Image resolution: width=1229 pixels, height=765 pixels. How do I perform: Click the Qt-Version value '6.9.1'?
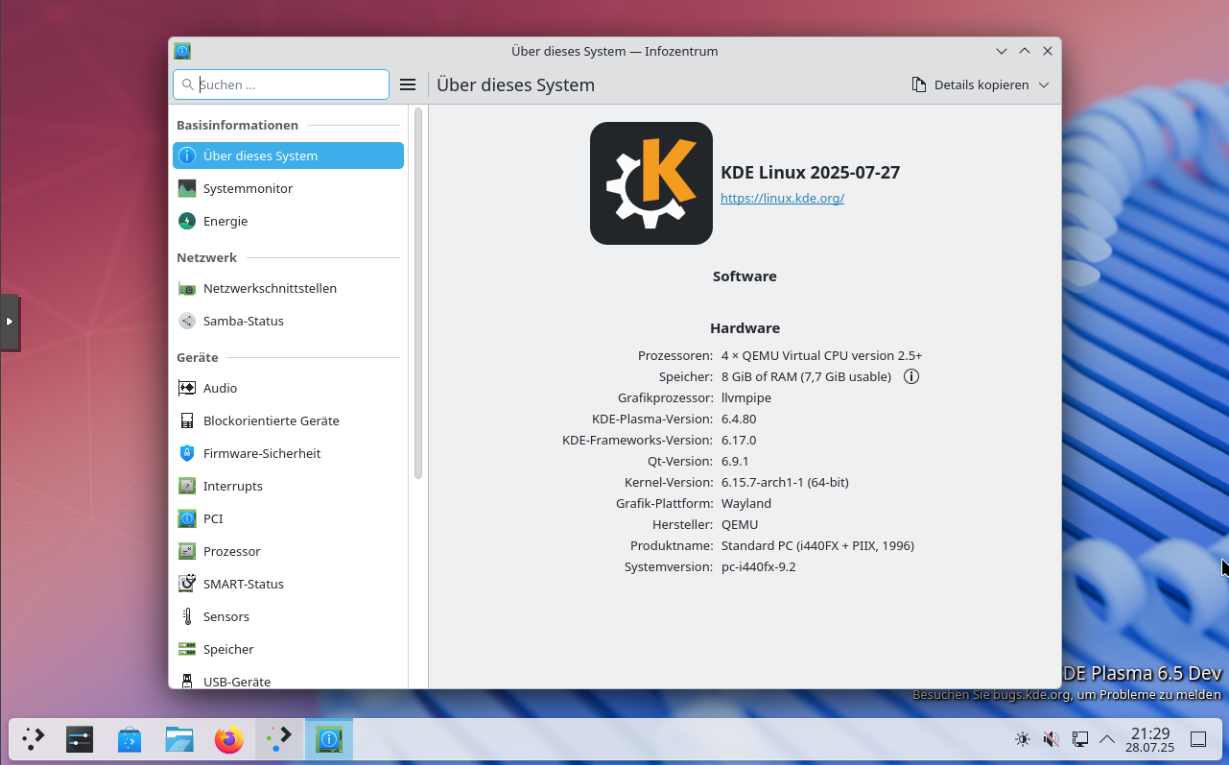tap(735, 461)
